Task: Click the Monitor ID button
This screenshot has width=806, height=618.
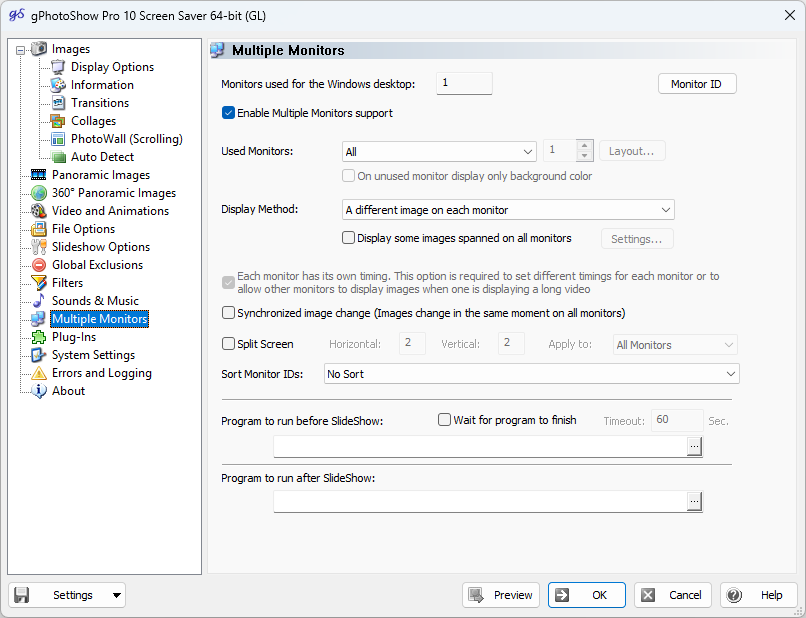Action: coord(697,84)
